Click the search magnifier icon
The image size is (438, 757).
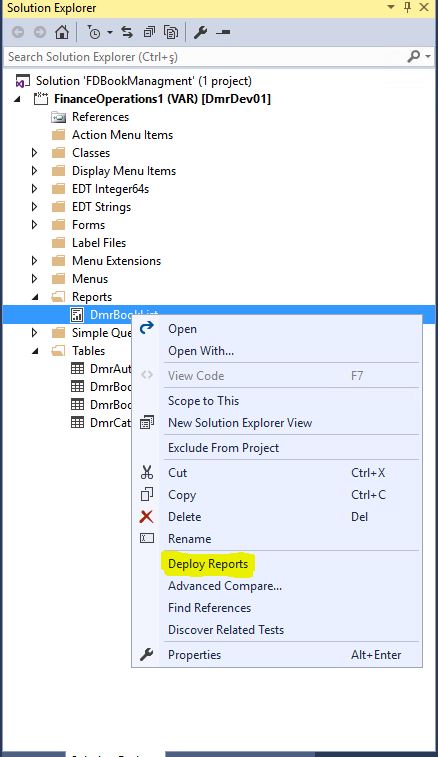click(413, 56)
